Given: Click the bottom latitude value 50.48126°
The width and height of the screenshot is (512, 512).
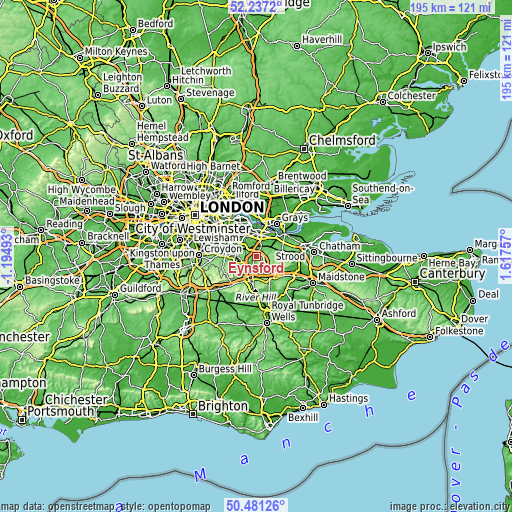Looking at the screenshot, I should click(256, 505).
